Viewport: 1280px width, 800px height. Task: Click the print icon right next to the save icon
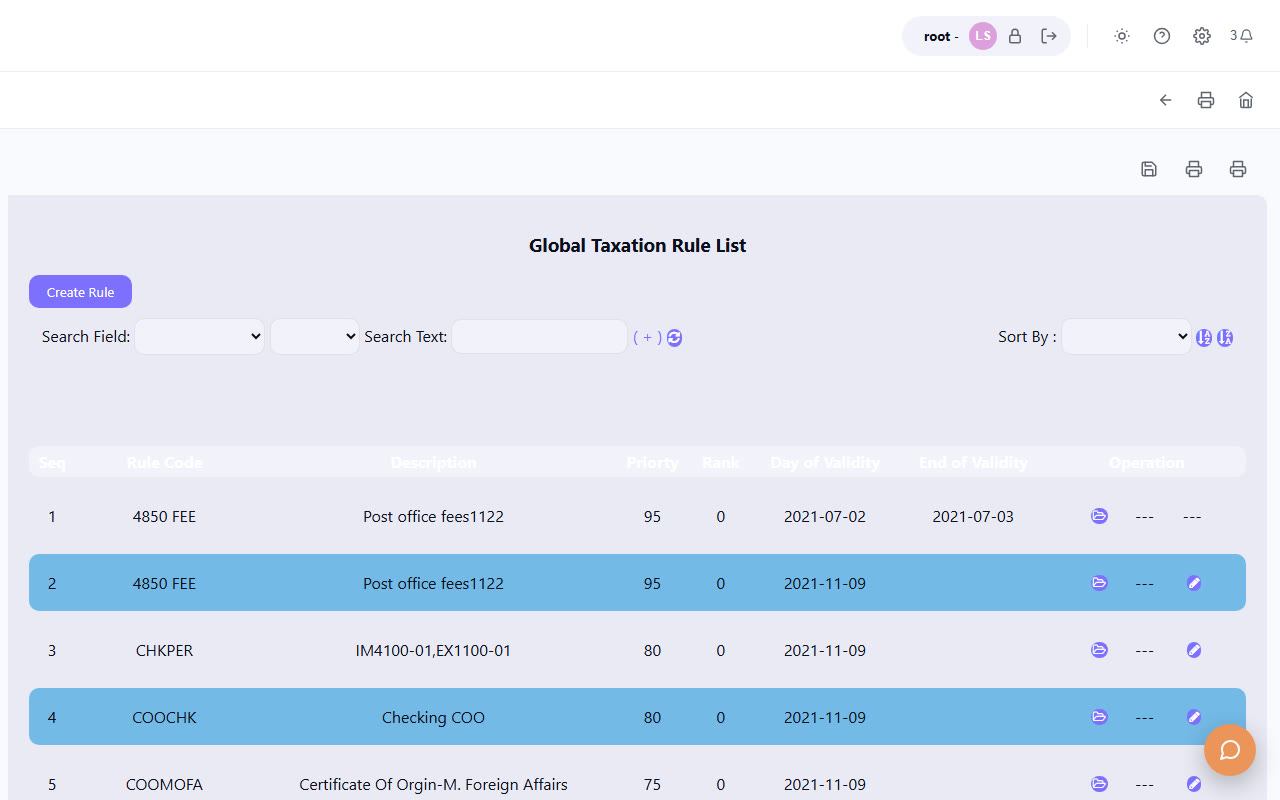point(1193,169)
